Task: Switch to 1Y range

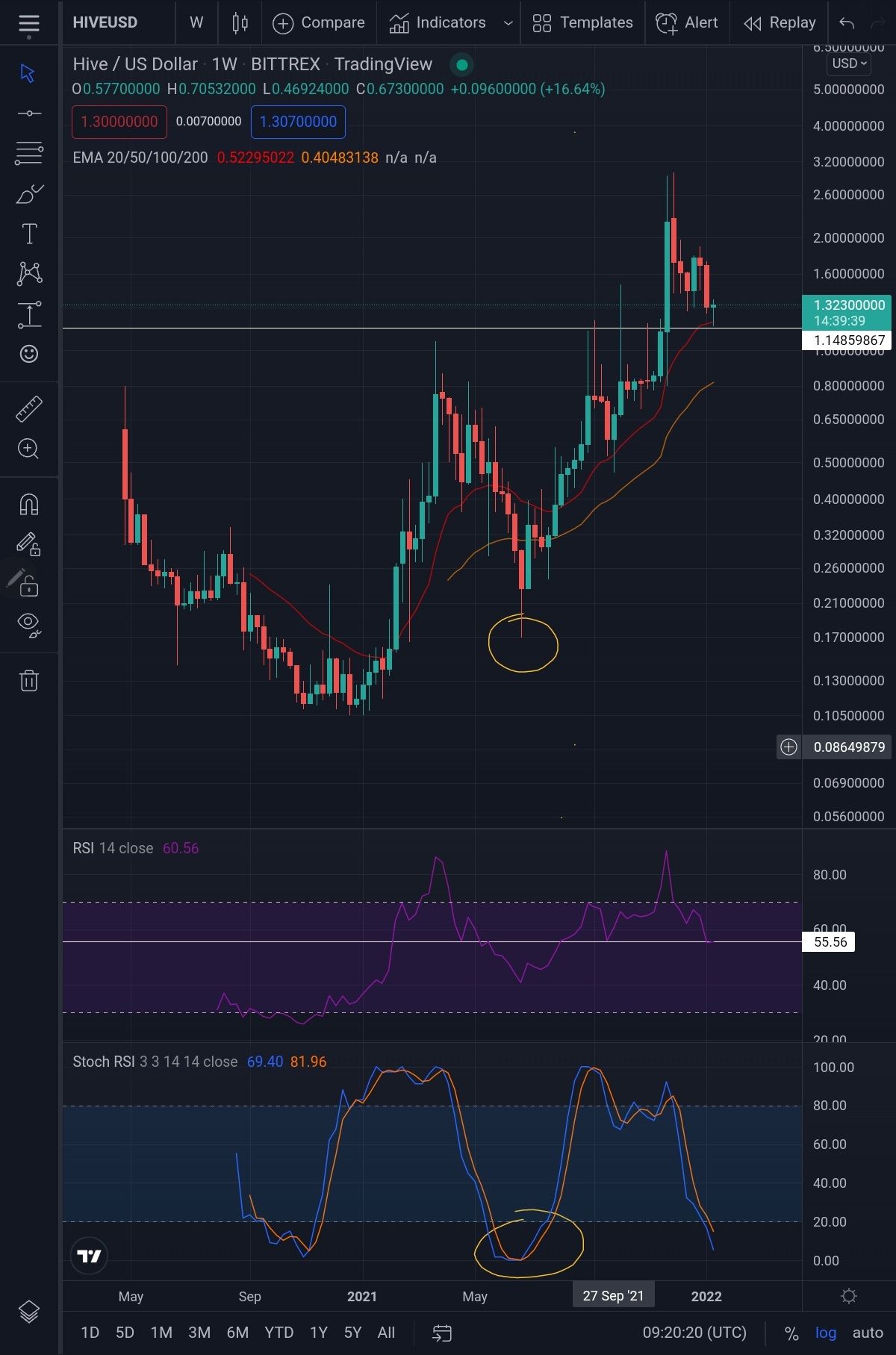Action: 319,1333
